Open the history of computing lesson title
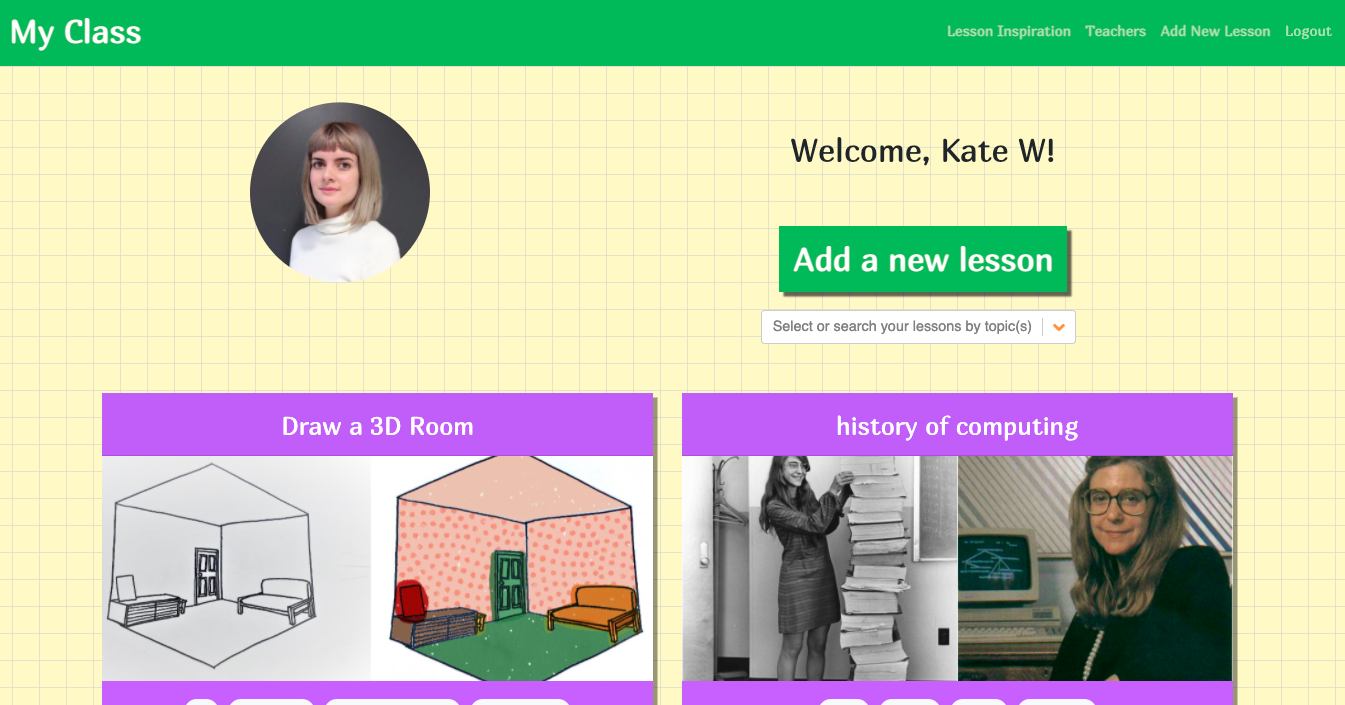Viewport: 1345px width, 705px height. 957,426
